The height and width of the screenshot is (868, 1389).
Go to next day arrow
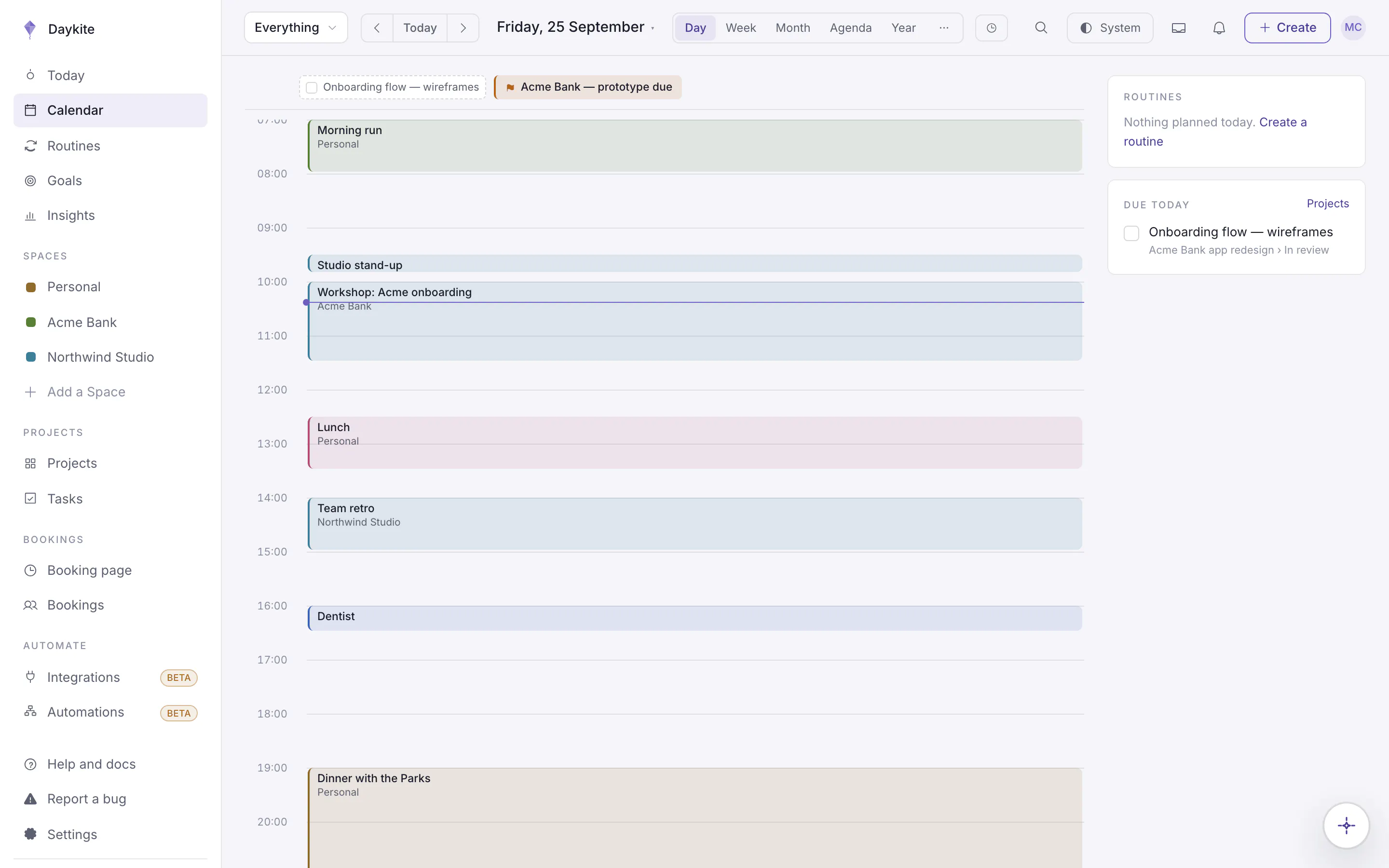point(463,27)
